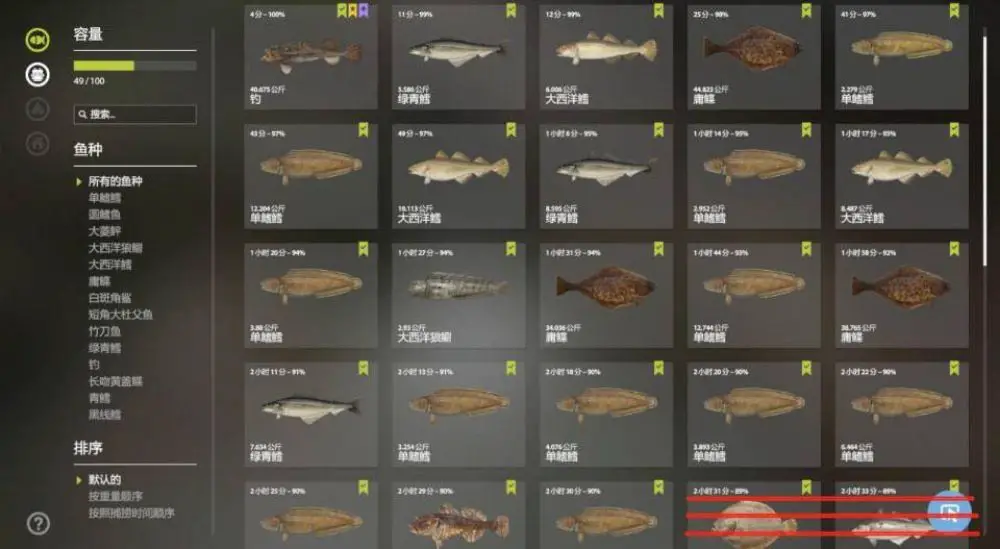Click the dimmed third sidebar icon
1000x549 pixels.
(x=38, y=109)
